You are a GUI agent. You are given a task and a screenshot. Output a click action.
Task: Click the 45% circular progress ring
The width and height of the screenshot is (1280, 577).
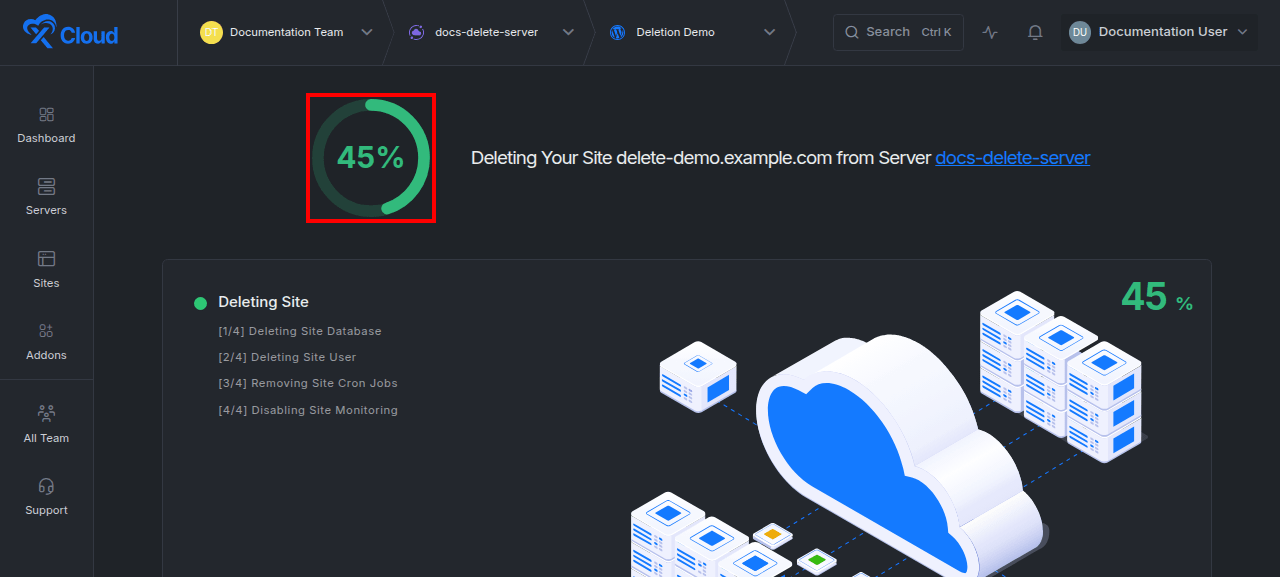pos(371,157)
